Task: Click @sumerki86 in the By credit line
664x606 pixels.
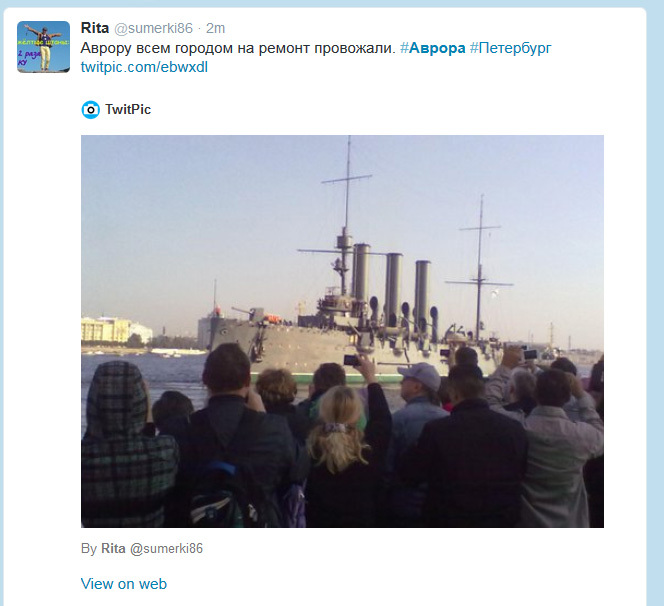Action: pyautogui.click(x=166, y=549)
